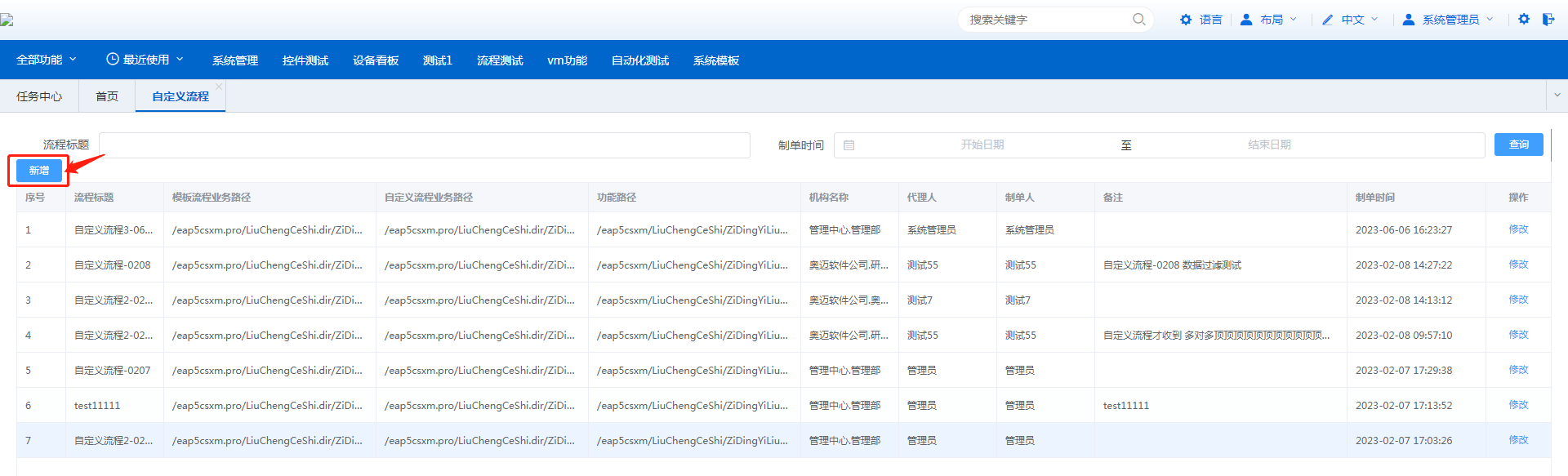Close the 自定义流程 tab
1568x476 pixels.
(x=219, y=87)
